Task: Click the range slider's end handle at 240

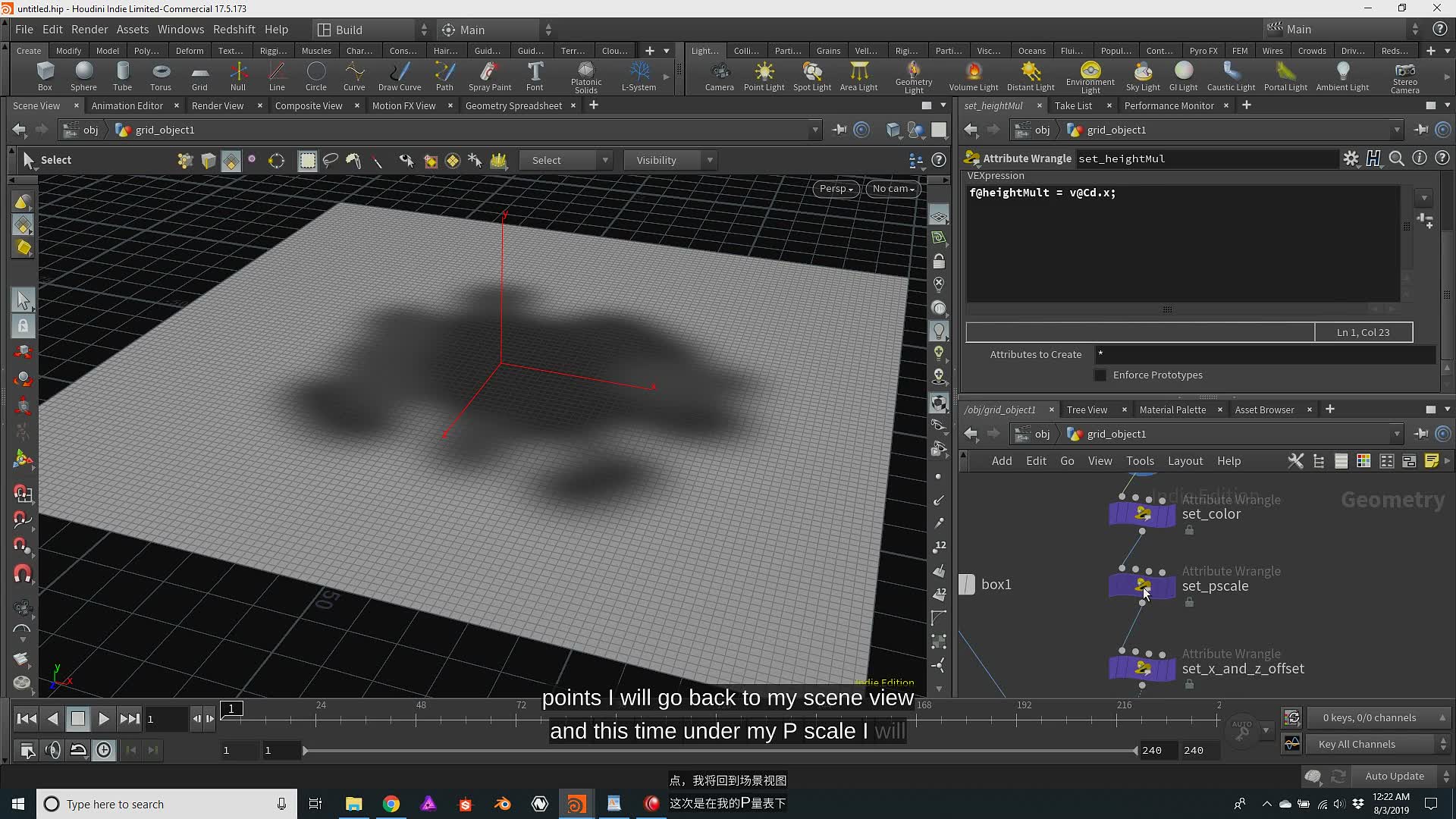Action: pos(1136,750)
